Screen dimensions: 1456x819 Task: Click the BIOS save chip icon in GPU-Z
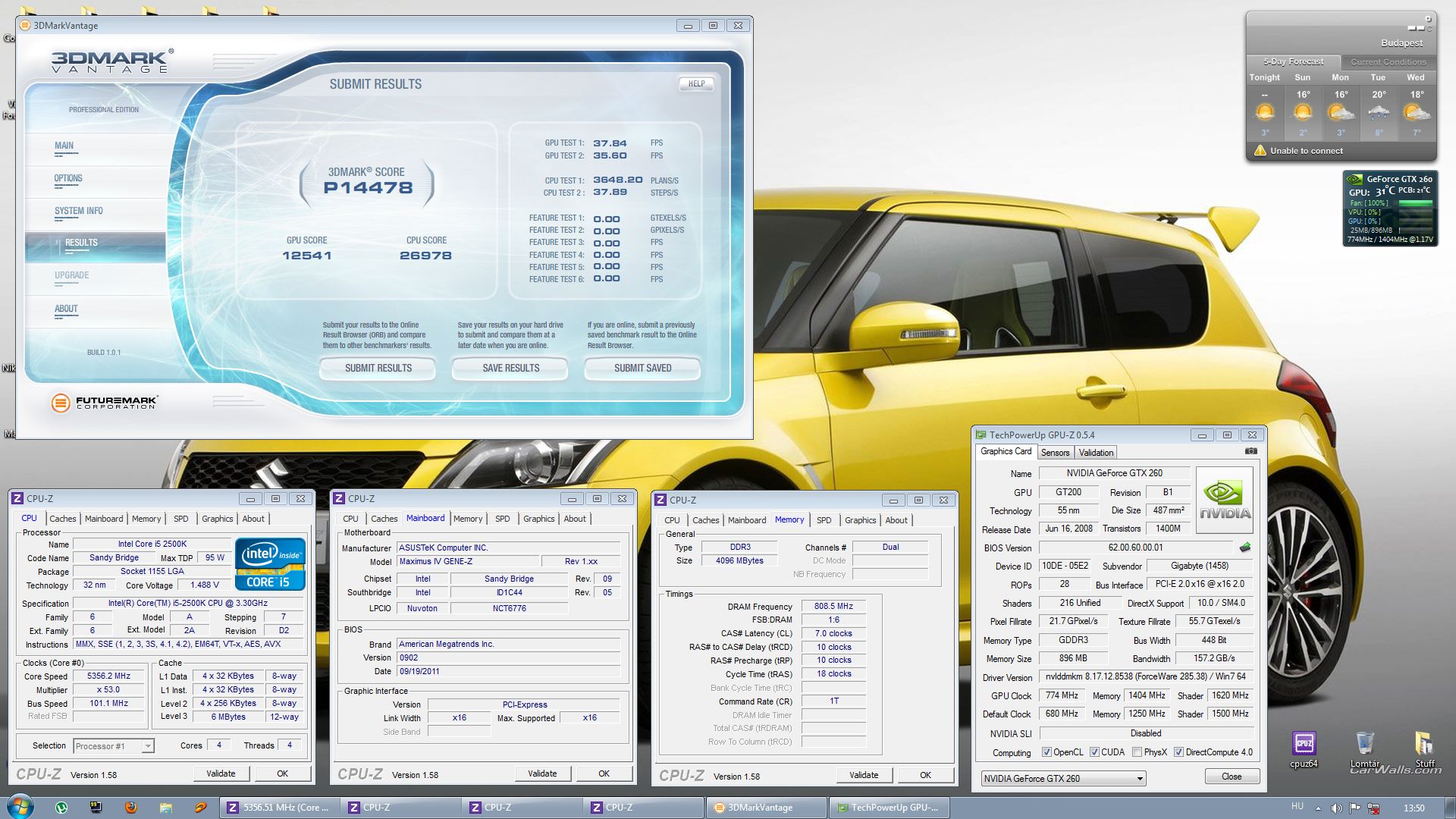pyautogui.click(x=1244, y=548)
